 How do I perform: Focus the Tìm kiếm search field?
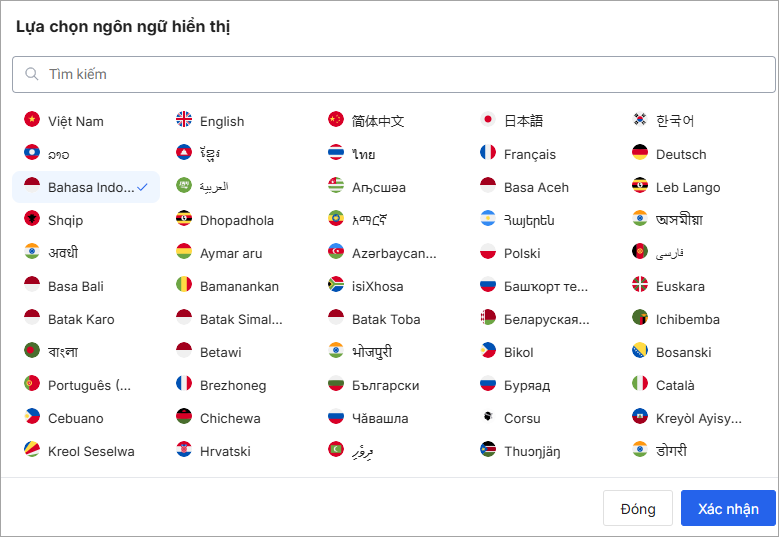pyautogui.click(x=393, y=74)
